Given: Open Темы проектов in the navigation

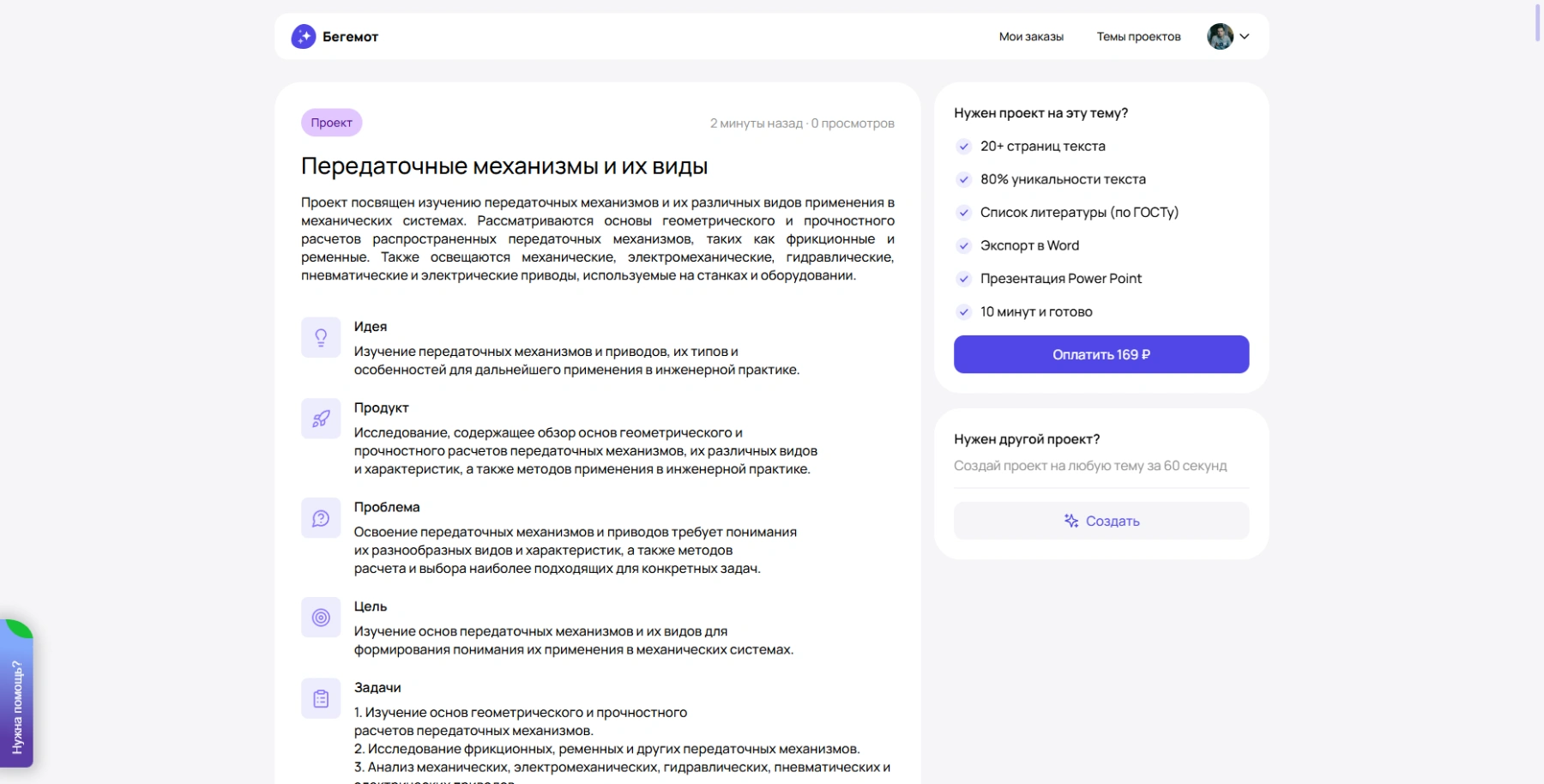Looking at the screenshot, I should (x=1138, y=37).
